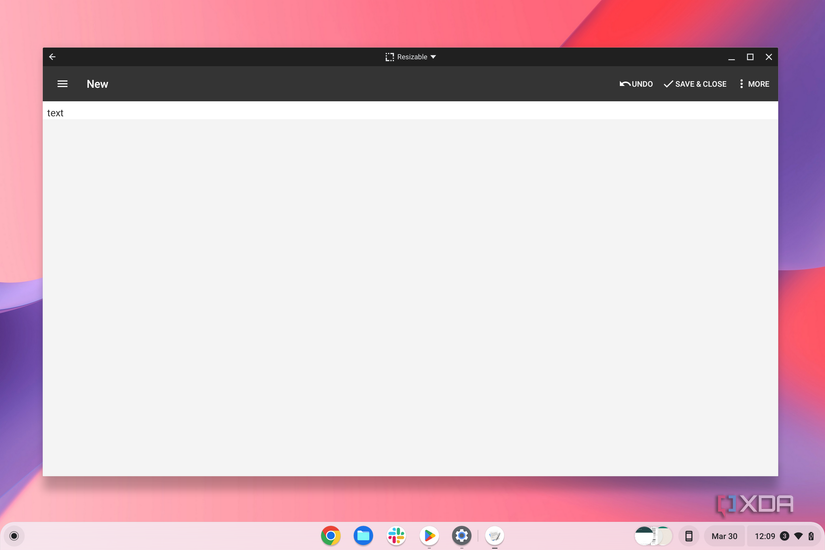Click the 'New' note title
825x550 pixels.
97,84
